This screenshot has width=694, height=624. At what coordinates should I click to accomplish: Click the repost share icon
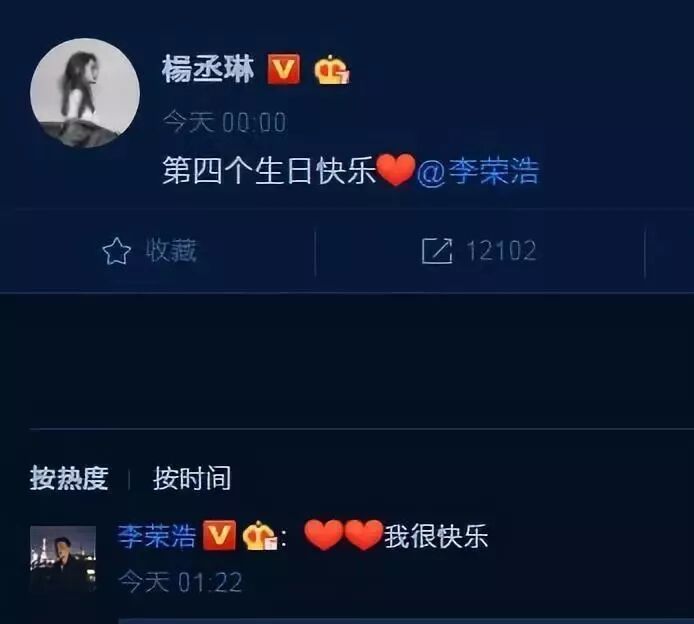[437, 251]
